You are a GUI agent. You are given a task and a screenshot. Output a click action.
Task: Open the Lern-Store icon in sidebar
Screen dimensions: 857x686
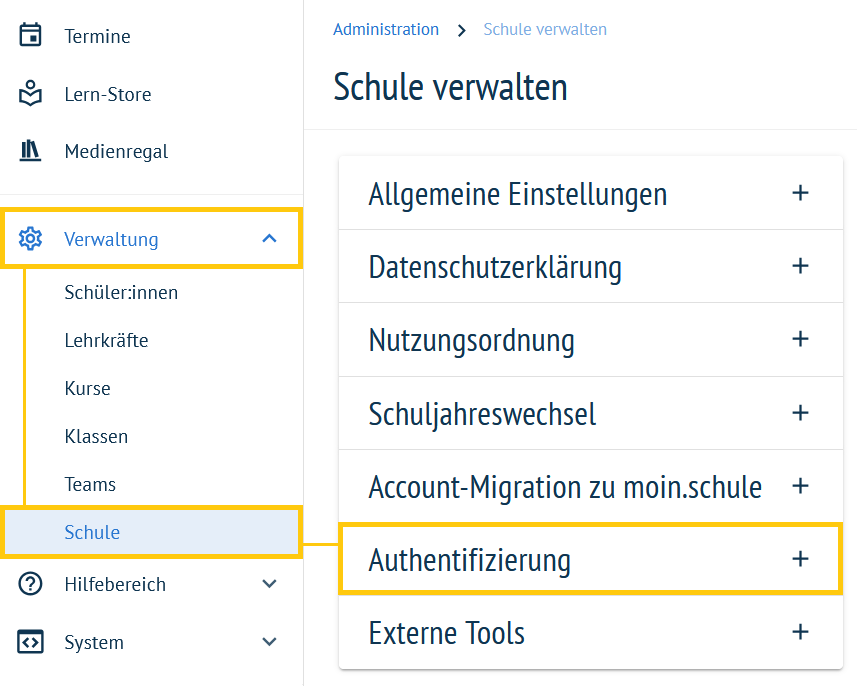[30, 93]
